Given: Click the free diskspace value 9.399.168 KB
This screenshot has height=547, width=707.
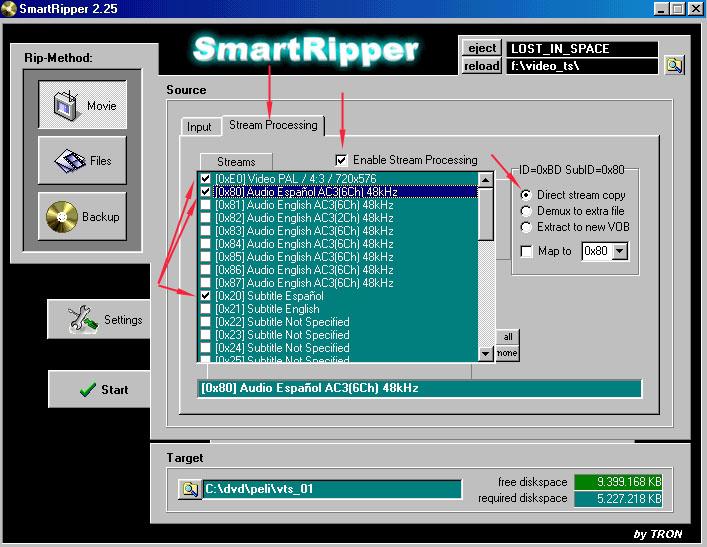Looking at the screenshot, I should tap(618, 482).
